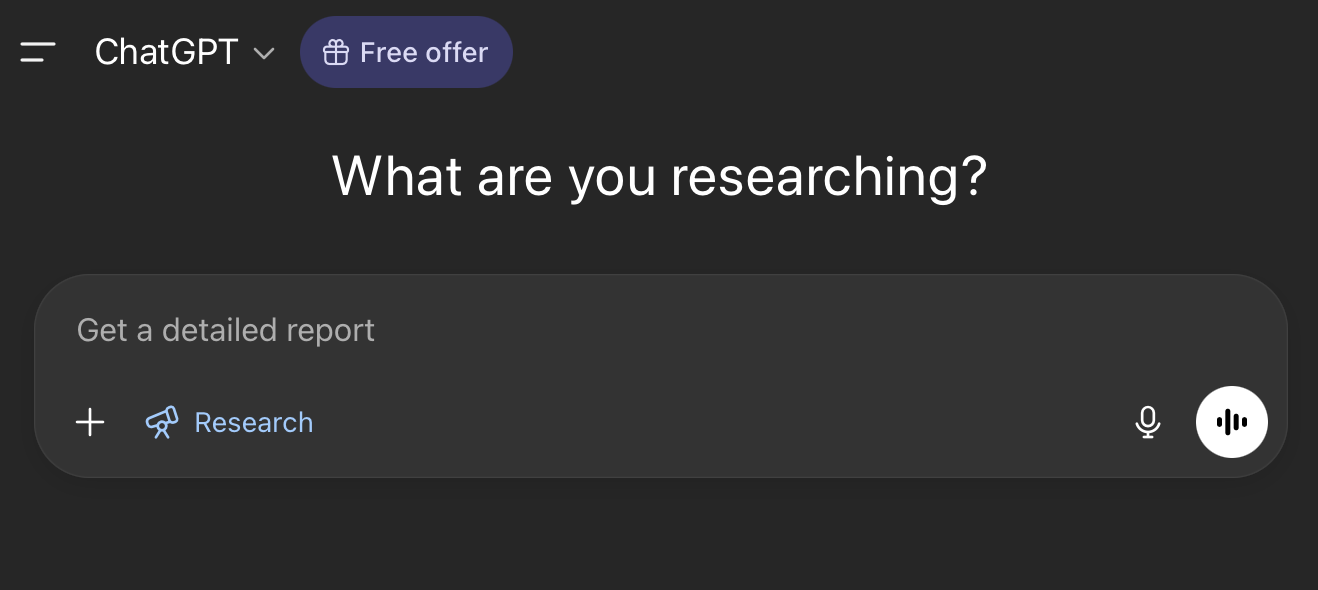Tap the two-line menu icon at top left

38,52
